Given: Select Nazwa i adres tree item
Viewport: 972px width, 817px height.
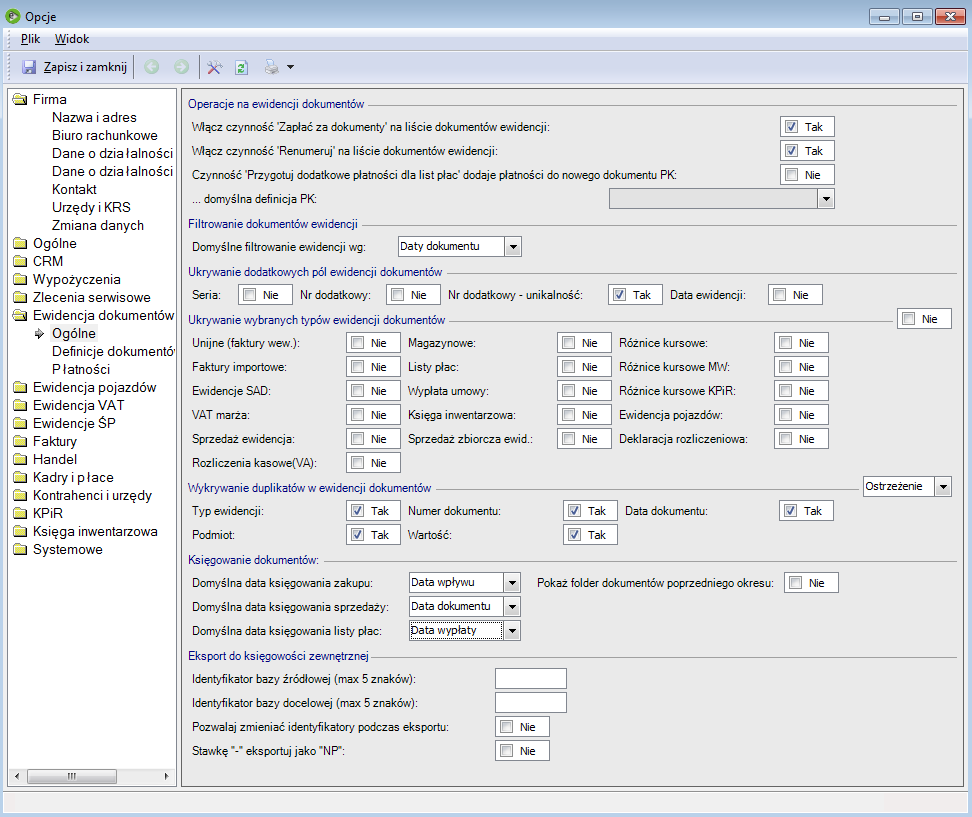Looking at the screenshot, I should tap(94, 117).
